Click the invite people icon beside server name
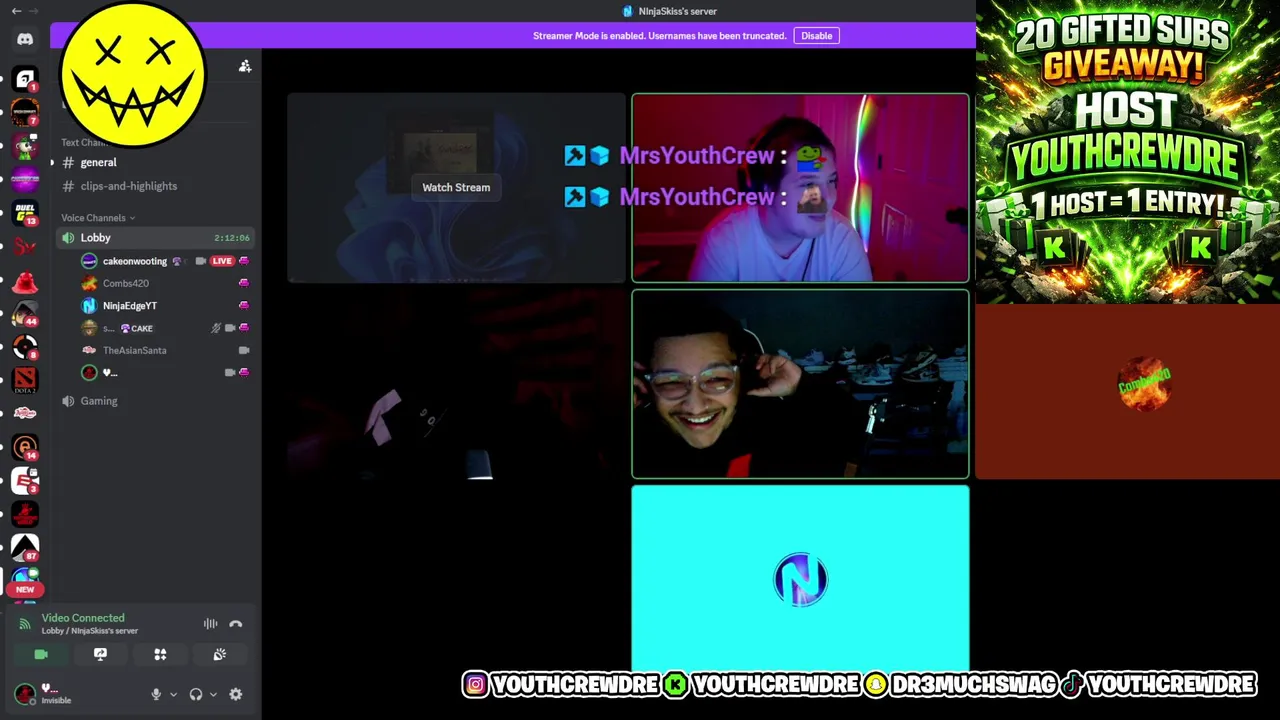This screenshot has width=1280, height=720. (x=245, y=66)
